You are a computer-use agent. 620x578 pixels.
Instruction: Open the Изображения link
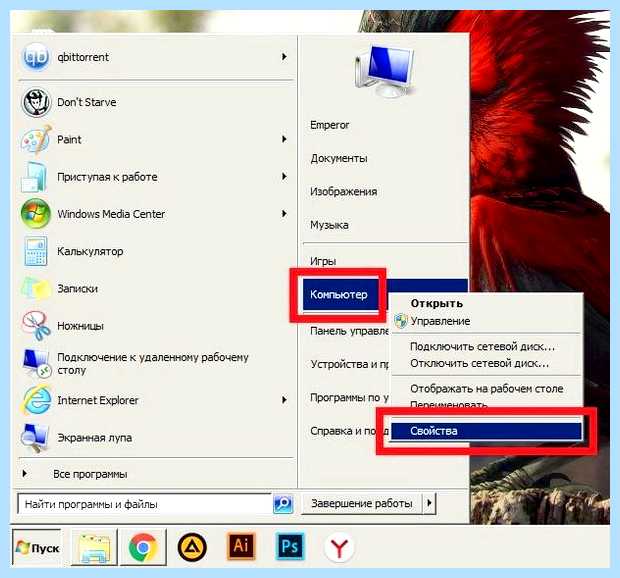pos(343,192)
